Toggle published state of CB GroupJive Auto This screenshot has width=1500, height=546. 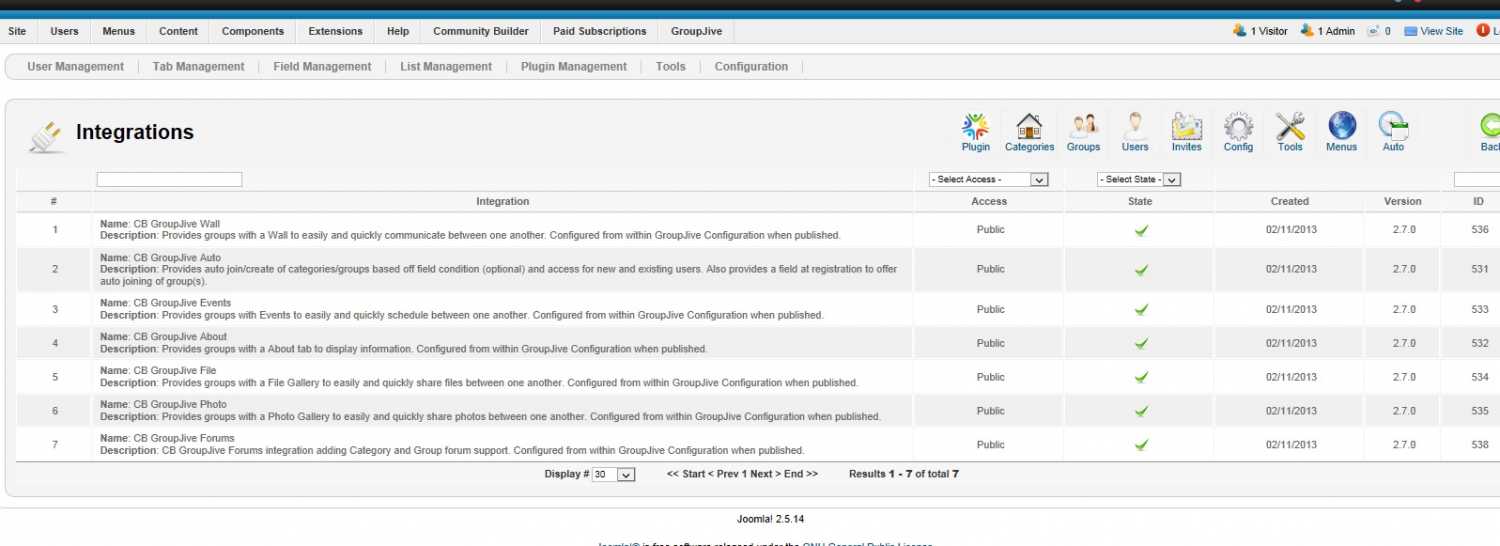pyautogui.click(x=1141, y=269)
